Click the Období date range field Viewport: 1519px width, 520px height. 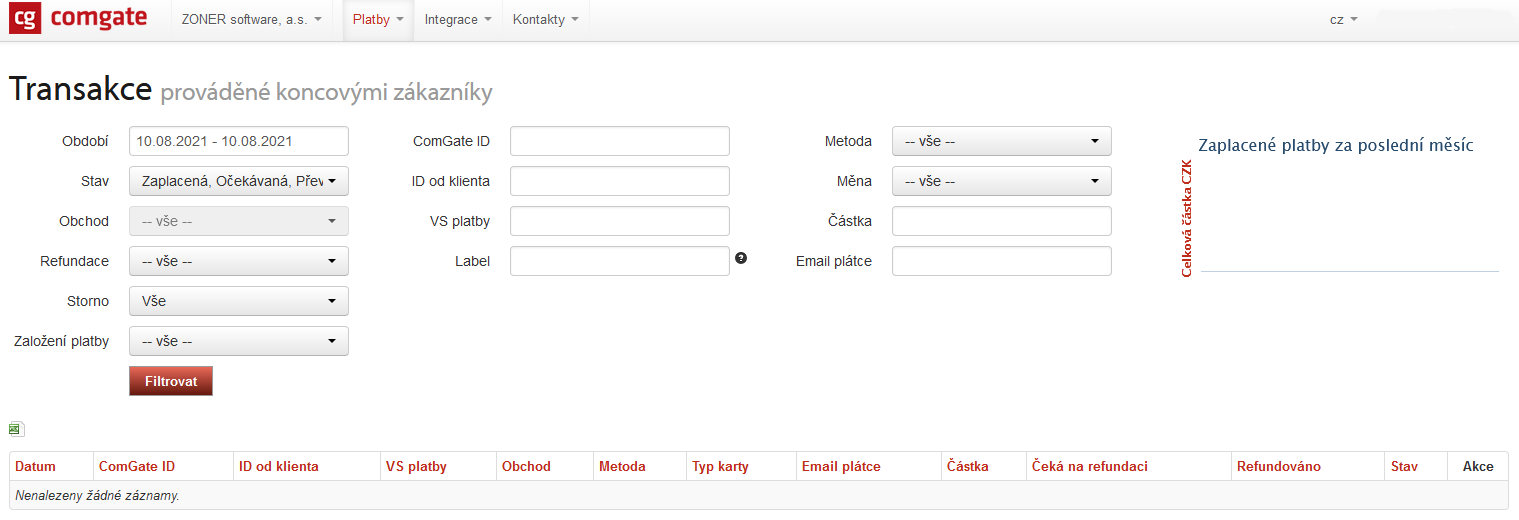[238, 141]
